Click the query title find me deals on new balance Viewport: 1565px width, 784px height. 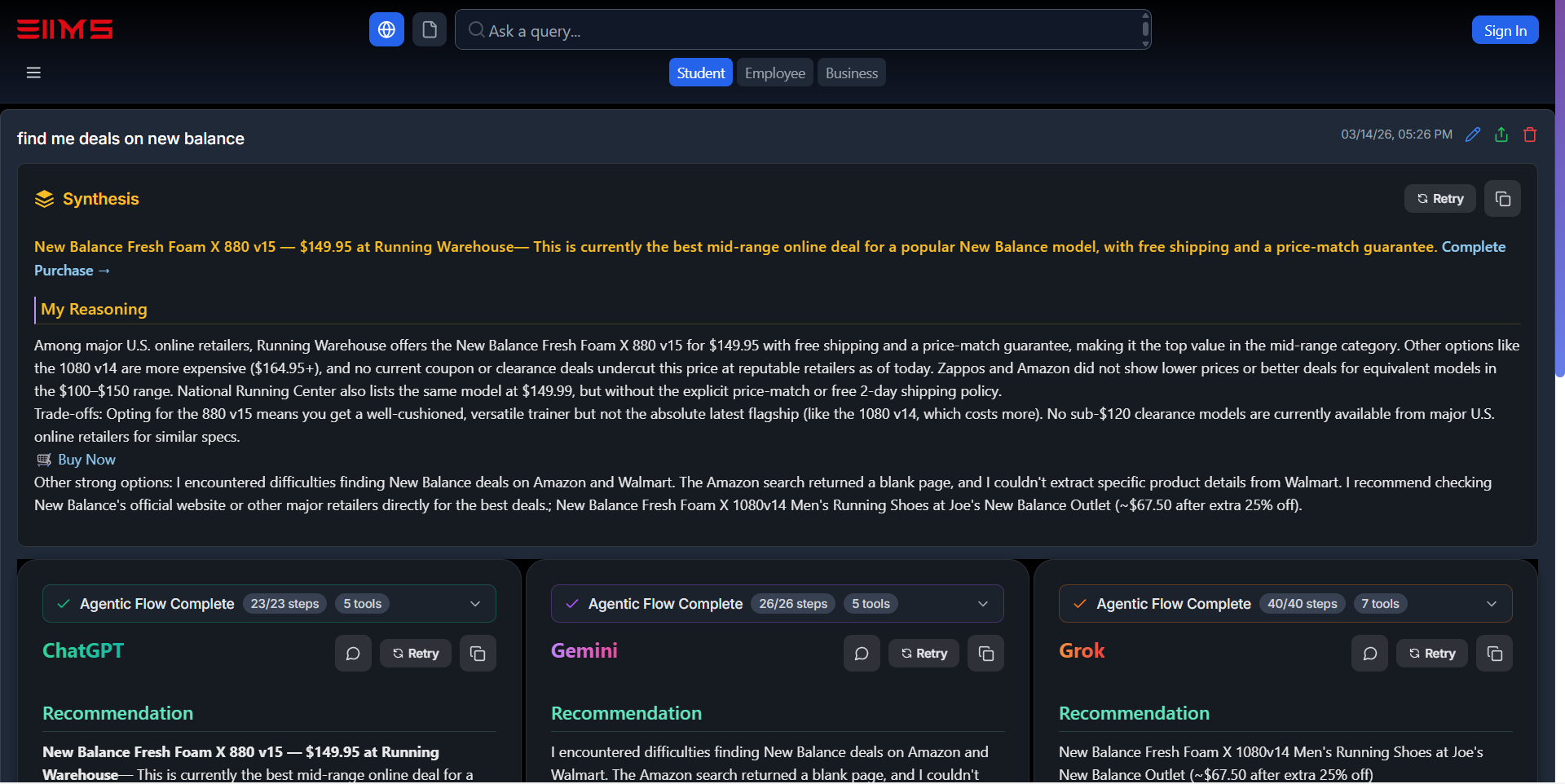[x=130, y=139]
